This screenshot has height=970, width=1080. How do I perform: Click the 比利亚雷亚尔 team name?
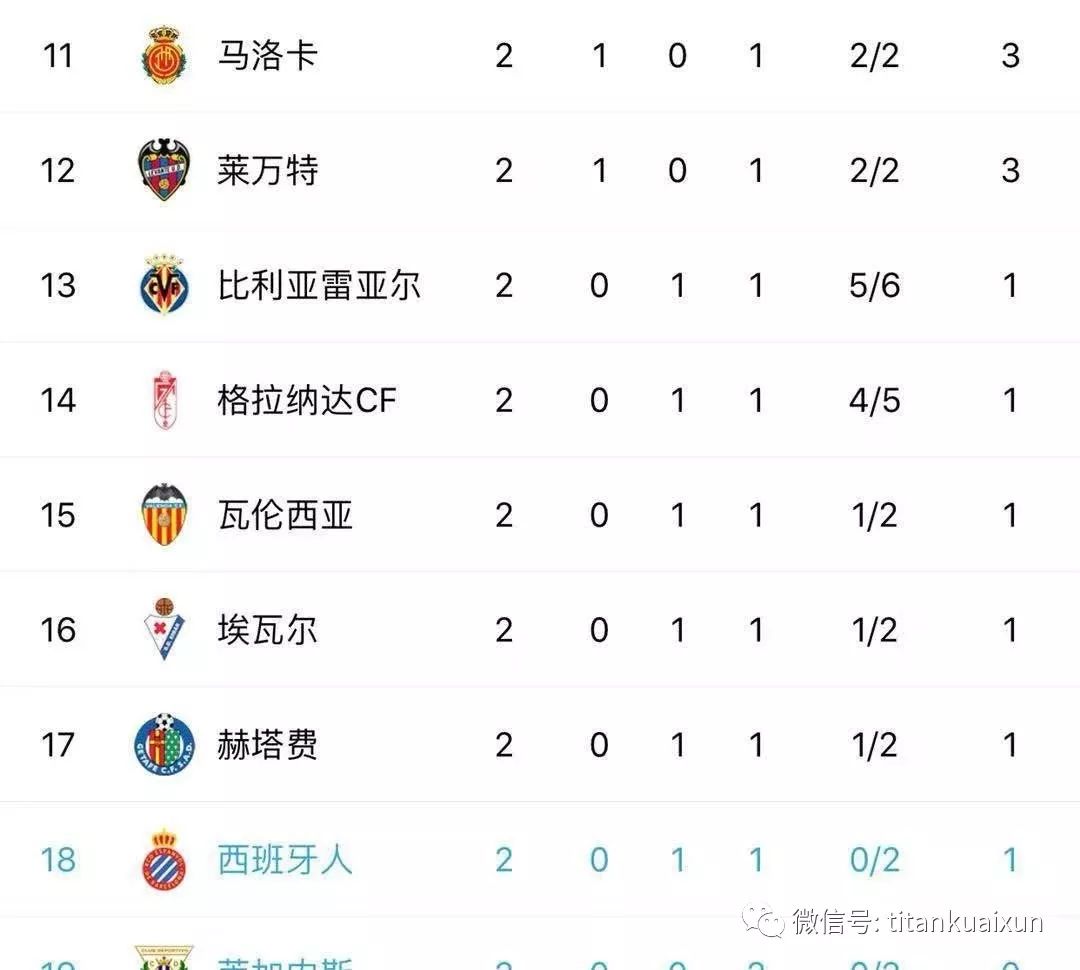click(319, 285)
